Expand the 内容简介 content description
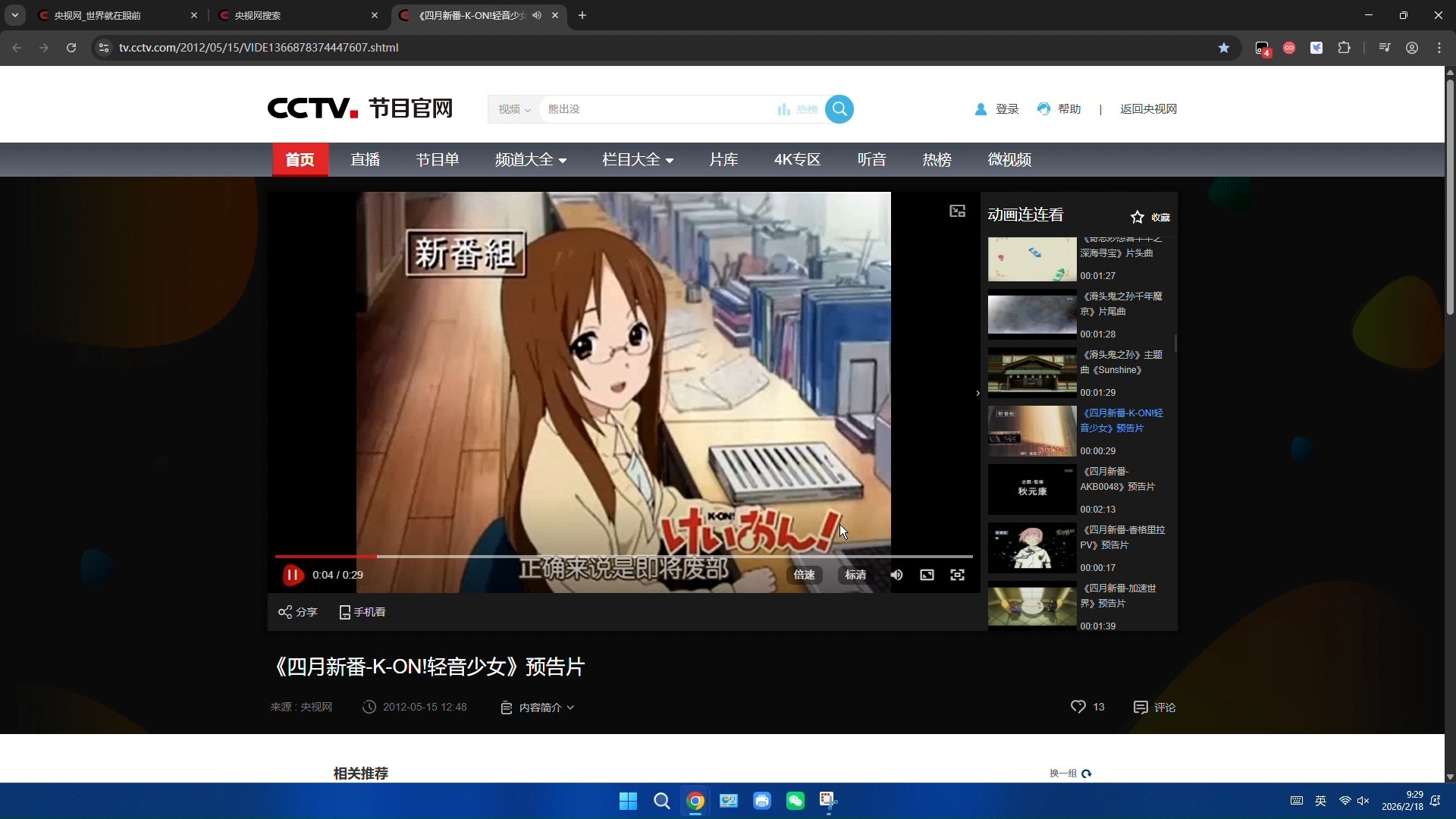This screenshot has height=819, width=1456. tap(537, 707)
